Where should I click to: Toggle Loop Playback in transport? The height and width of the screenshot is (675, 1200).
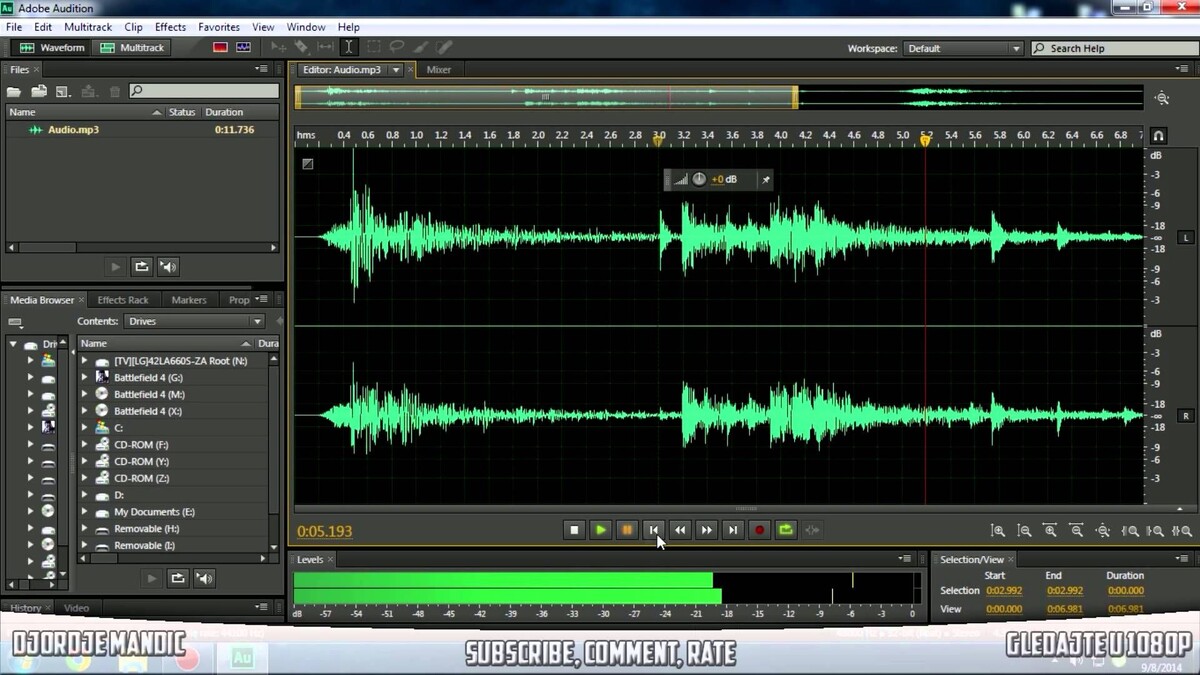pyautogui.click(x=786, y=530)
